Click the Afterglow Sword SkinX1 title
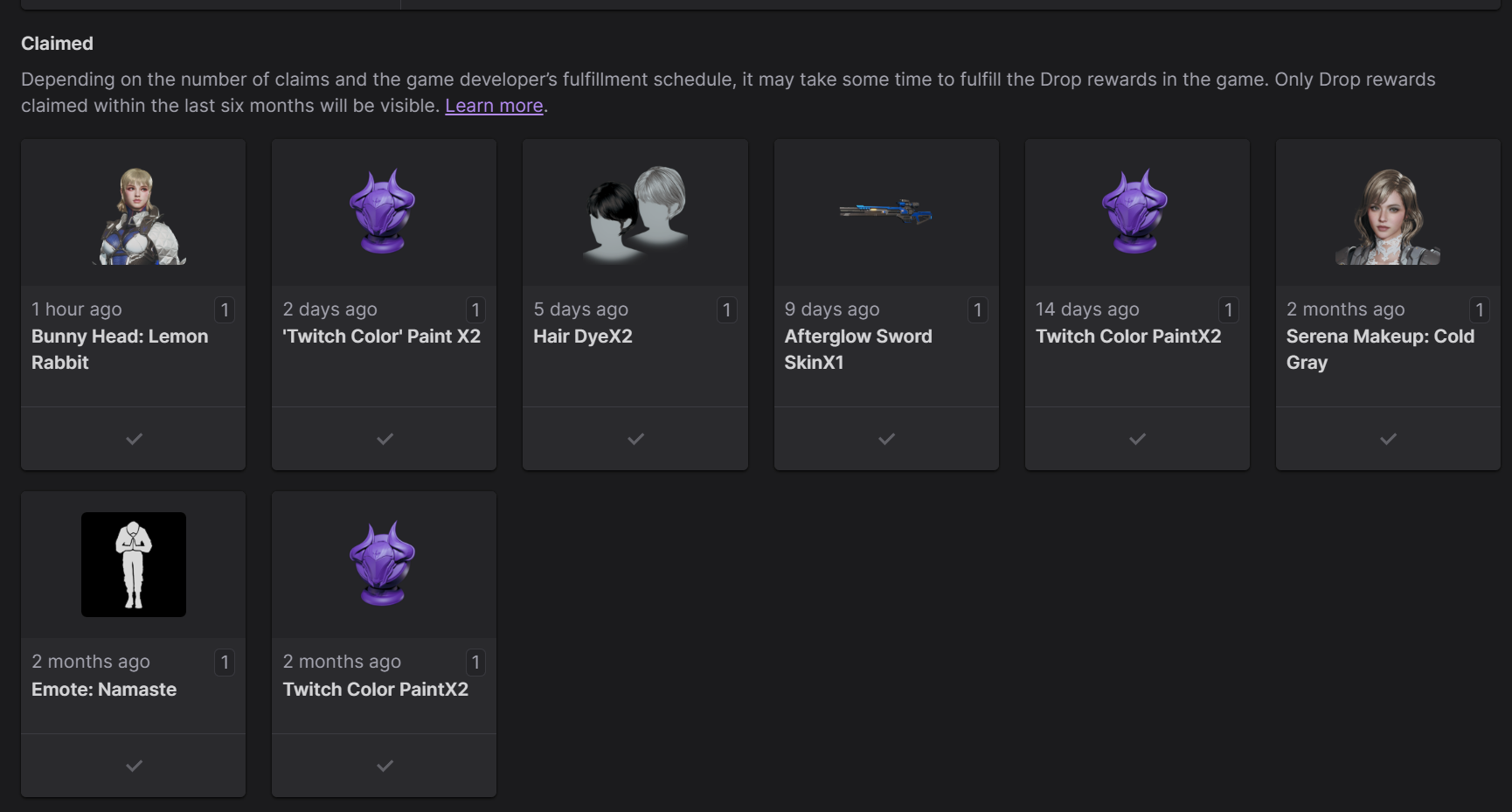Image resolution: width=1512 pixels, height=812 pixels. pyautogui.click(x=858, y=350)
